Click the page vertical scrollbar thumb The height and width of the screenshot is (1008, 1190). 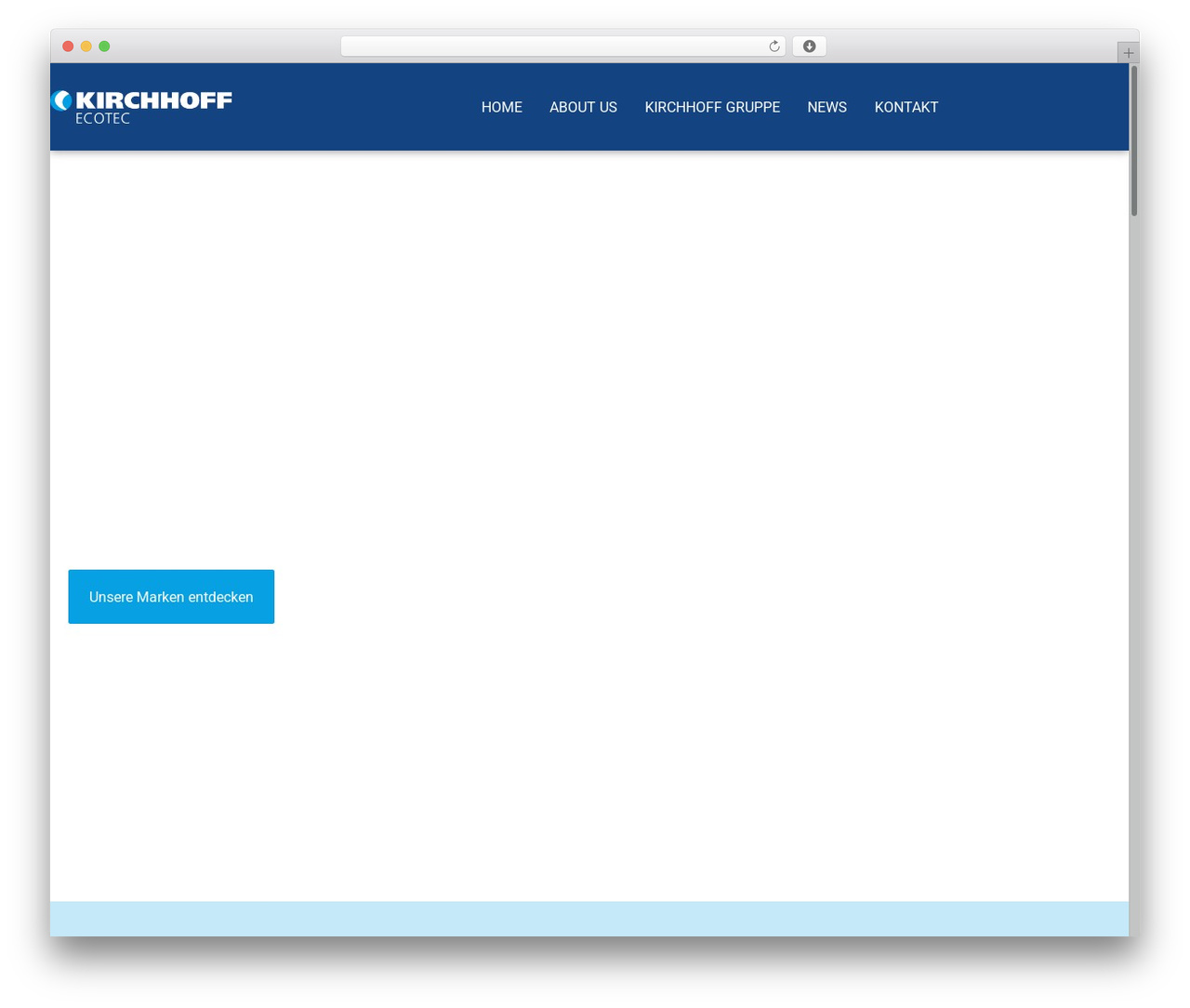pyautogui.click(x=1134, y=140)
